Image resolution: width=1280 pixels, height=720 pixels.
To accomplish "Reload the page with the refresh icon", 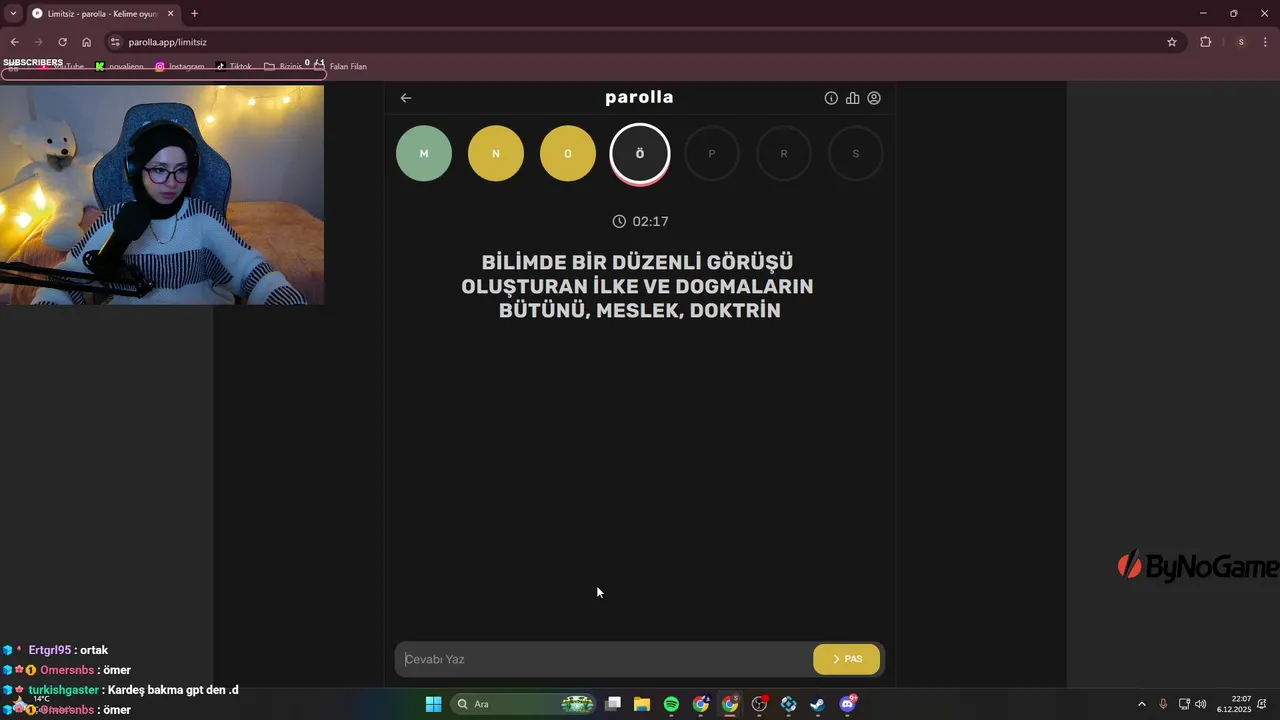I will (62, 42).
